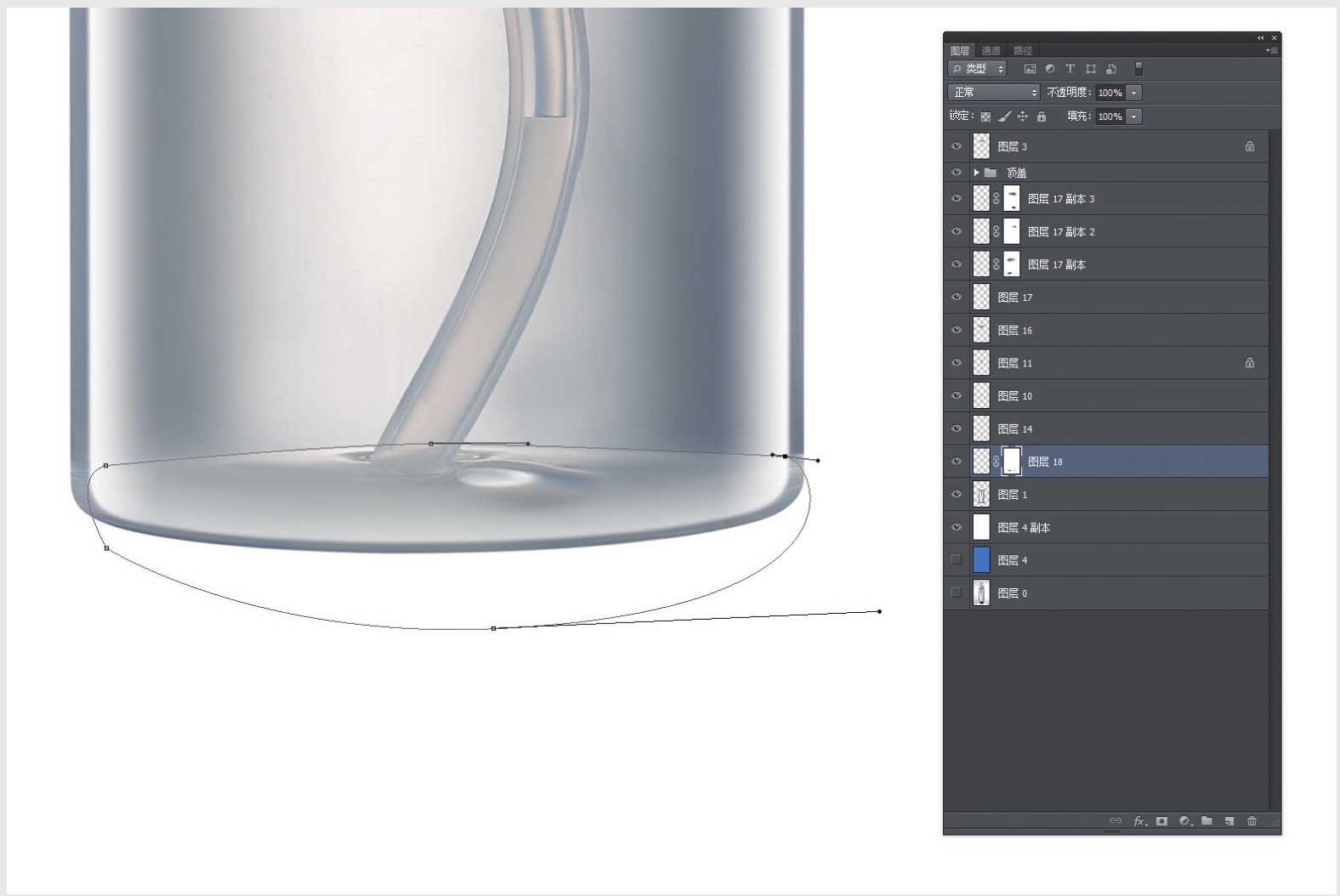Delete layer with the trash icon
The width and height of the screenshot is (1340, 896).
tap(1252, 821)
